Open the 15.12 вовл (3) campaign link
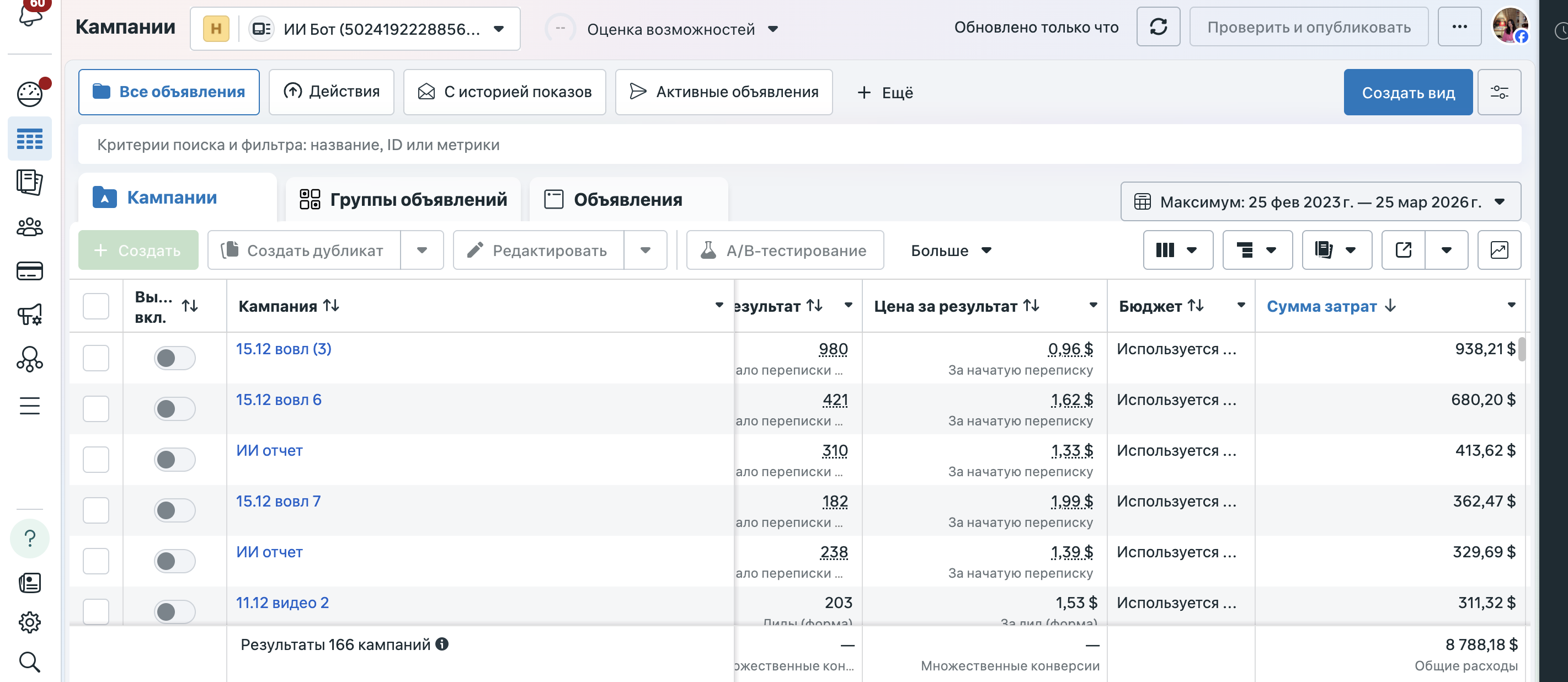This screenshot has height=682, width=1568. (x=284, y=349)
